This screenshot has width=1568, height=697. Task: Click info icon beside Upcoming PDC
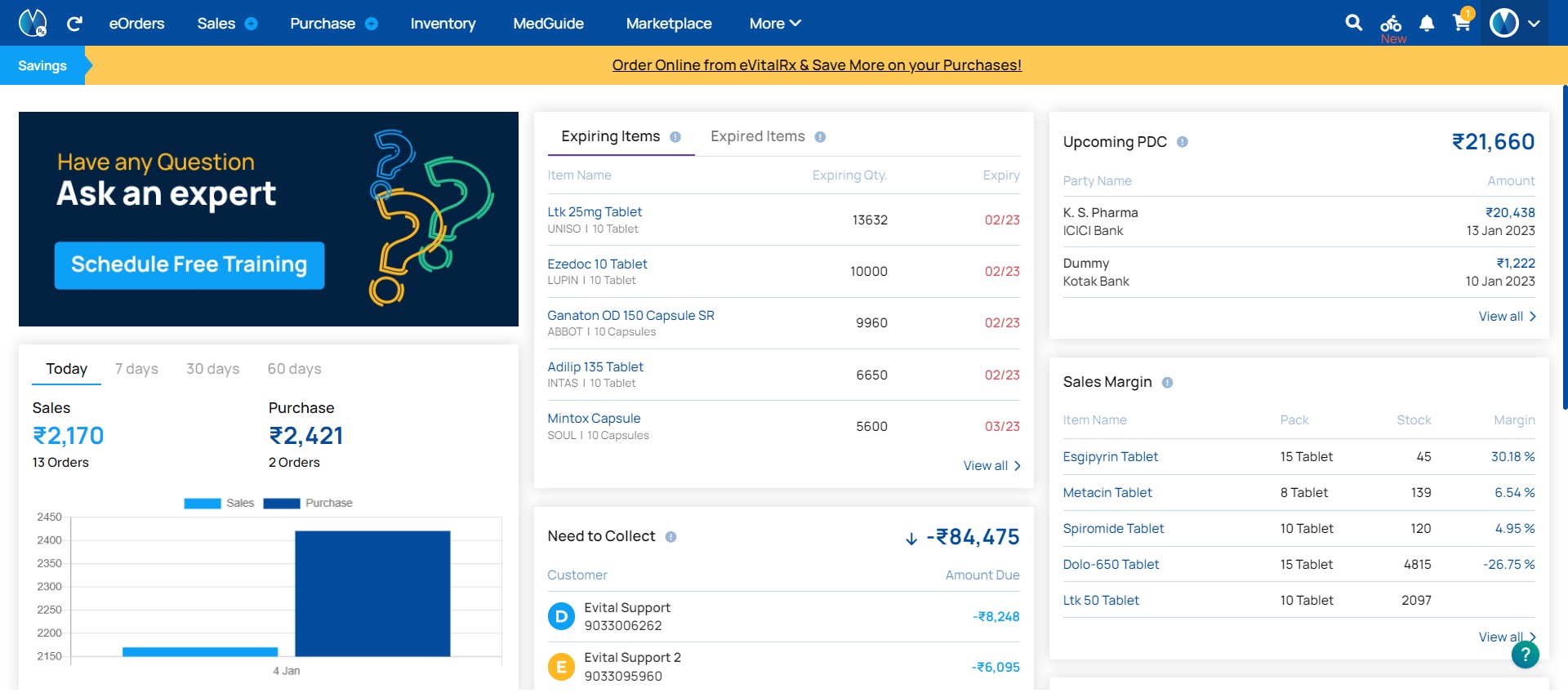(x=1182, y=142)
